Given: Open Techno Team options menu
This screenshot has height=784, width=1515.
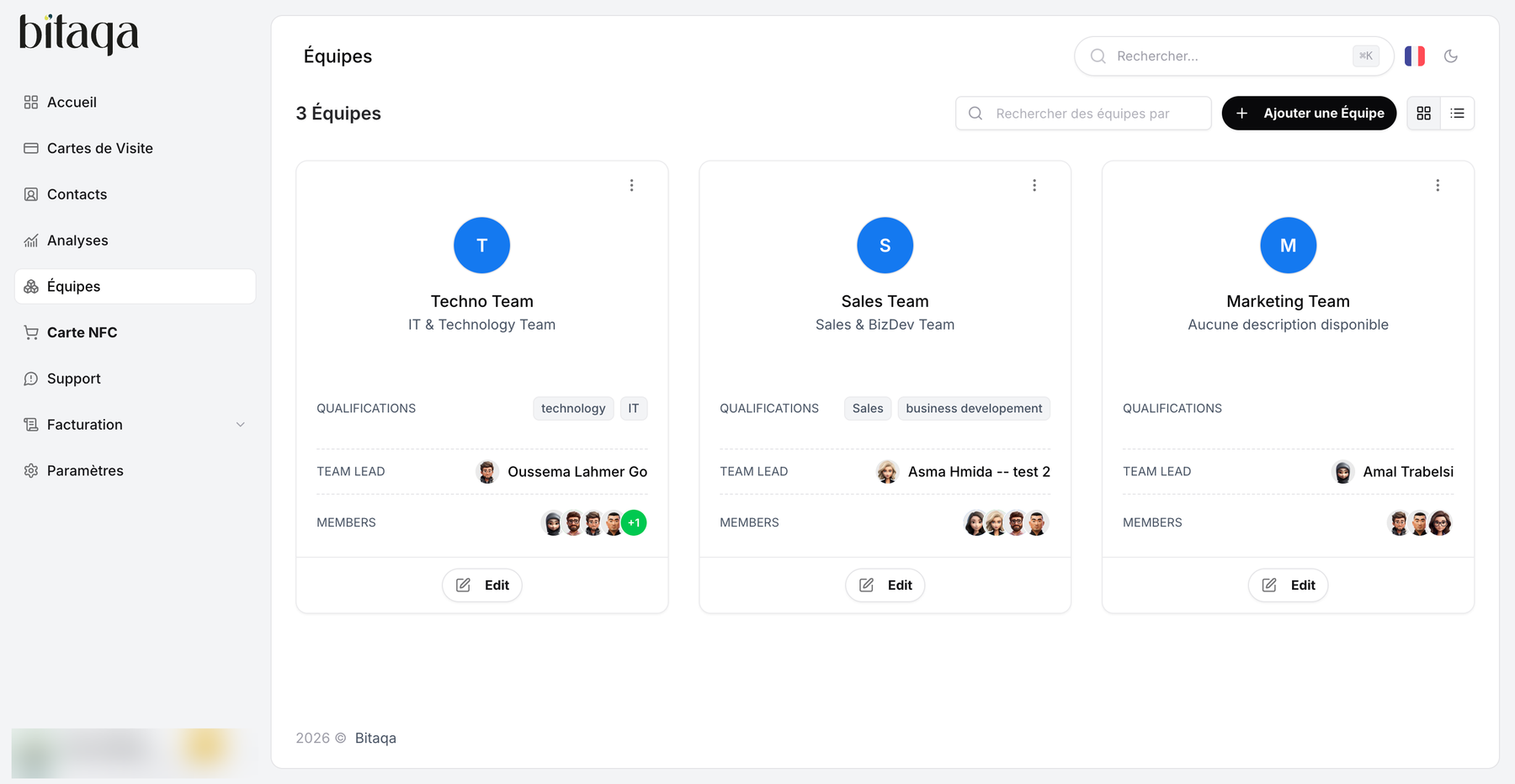Looking at the screenshot, I should pyautogui.click(x=631, y=185).
